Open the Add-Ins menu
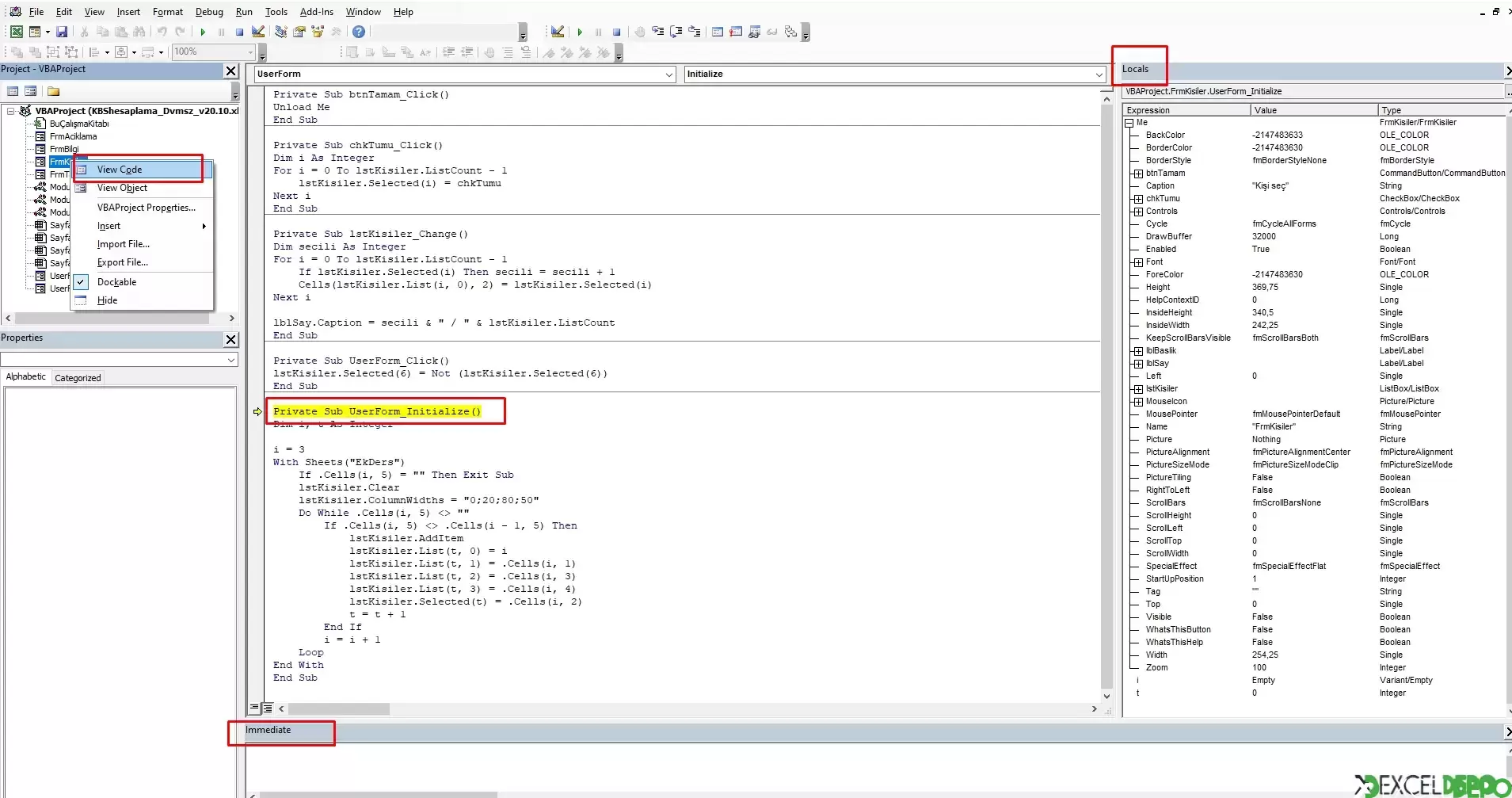Screen dimensions: 1512x798 (317, 12)
